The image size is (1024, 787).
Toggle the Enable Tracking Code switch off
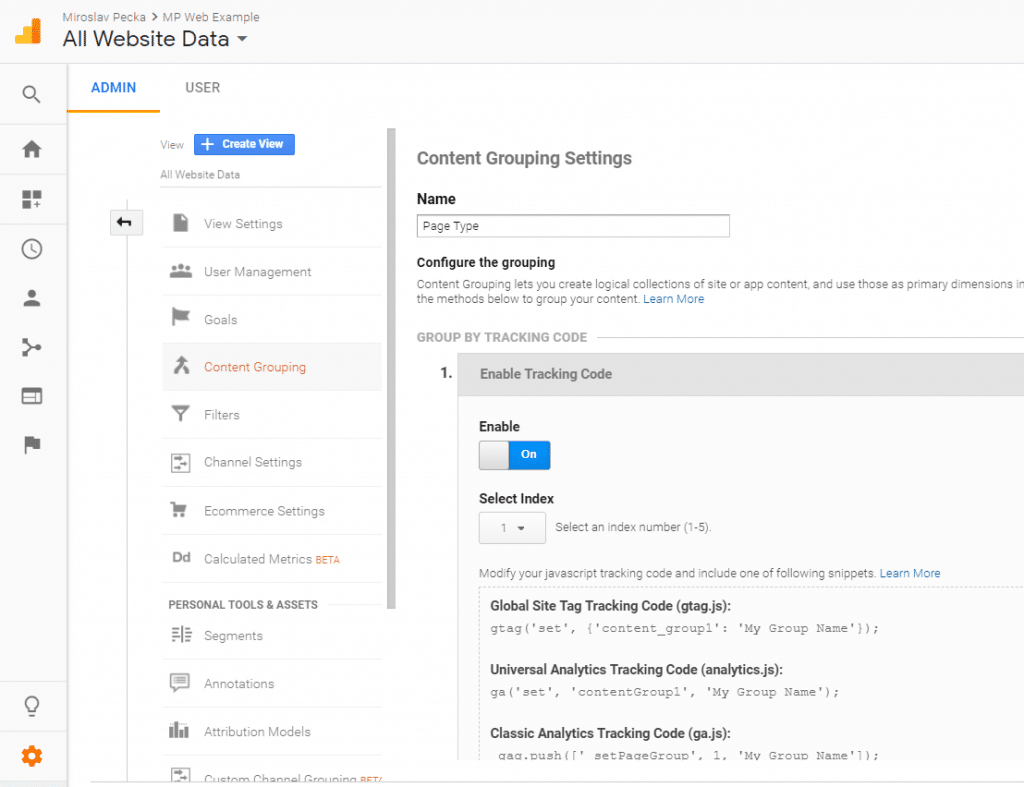(514, 455)
